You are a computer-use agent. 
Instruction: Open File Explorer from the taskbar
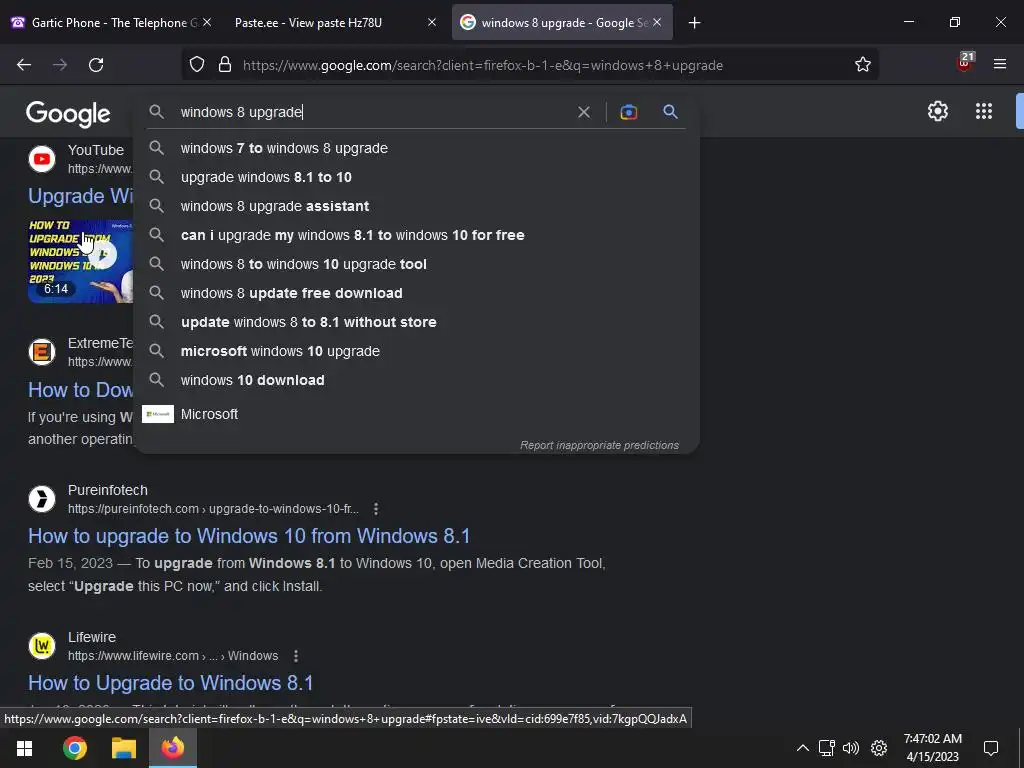coord(123,748)
